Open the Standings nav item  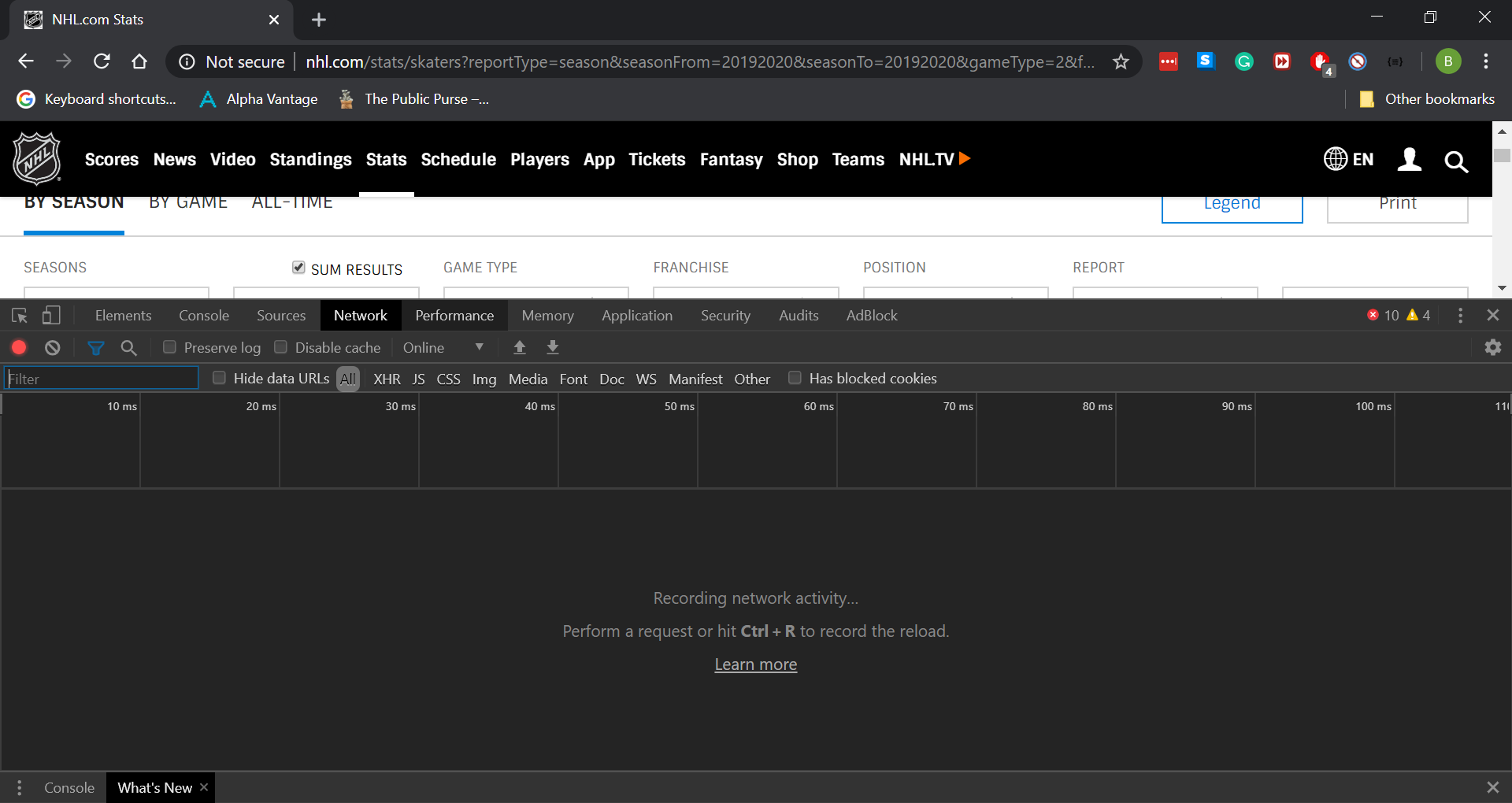tap(310, 160)
